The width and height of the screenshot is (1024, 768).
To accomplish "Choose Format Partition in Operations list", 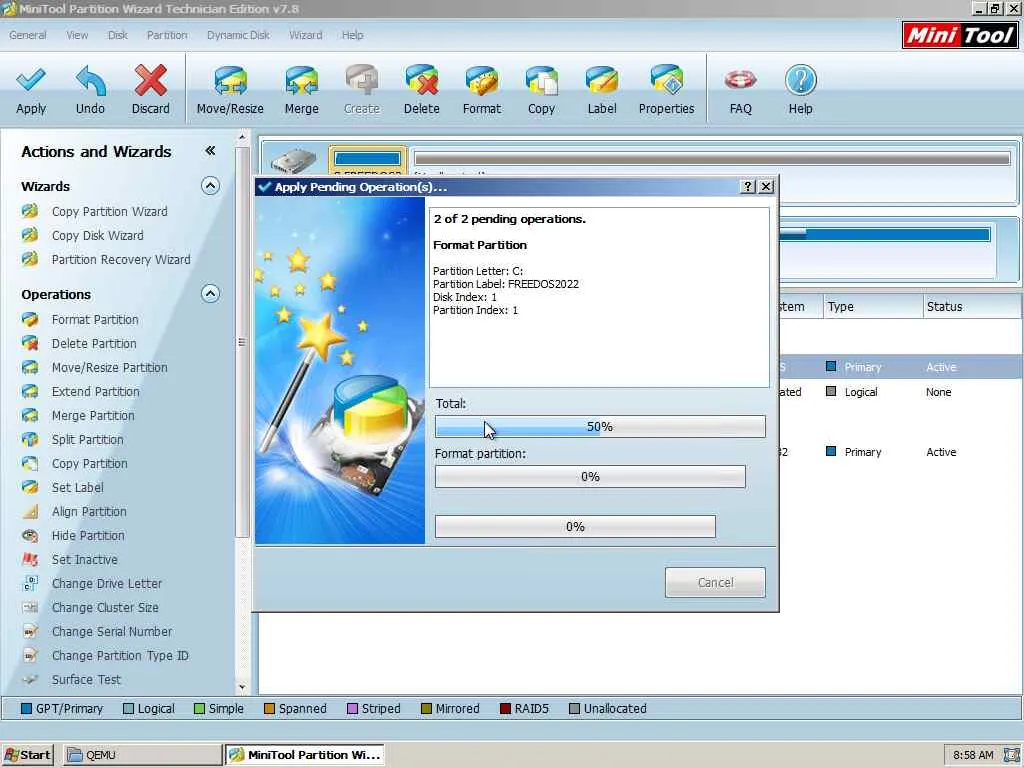I will tap(95, 319).
